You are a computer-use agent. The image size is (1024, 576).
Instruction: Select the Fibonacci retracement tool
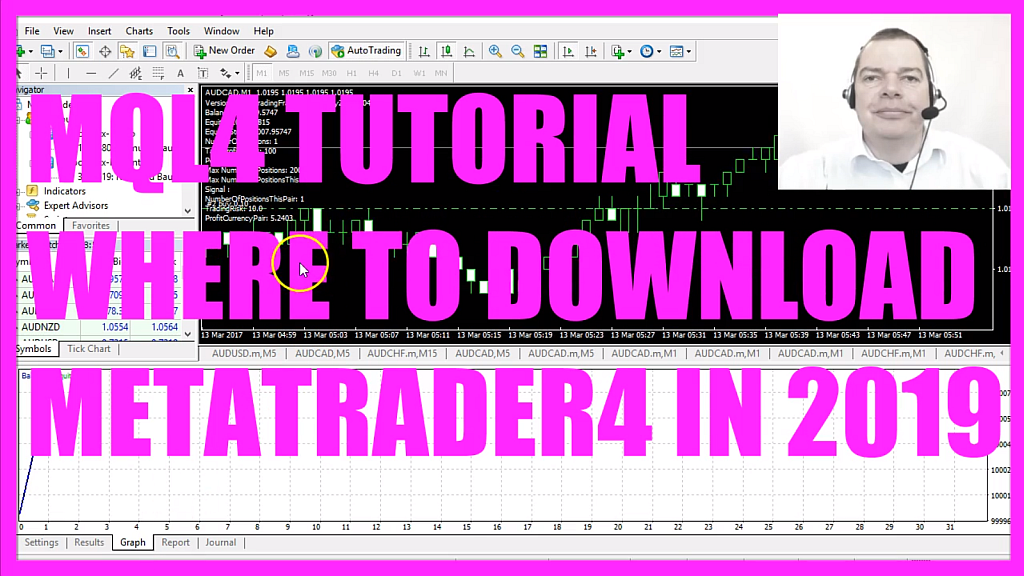[158, 73]
